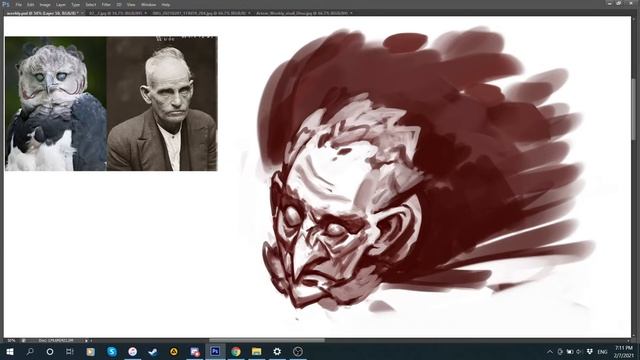Open the Layer menu

click(60, 5)
